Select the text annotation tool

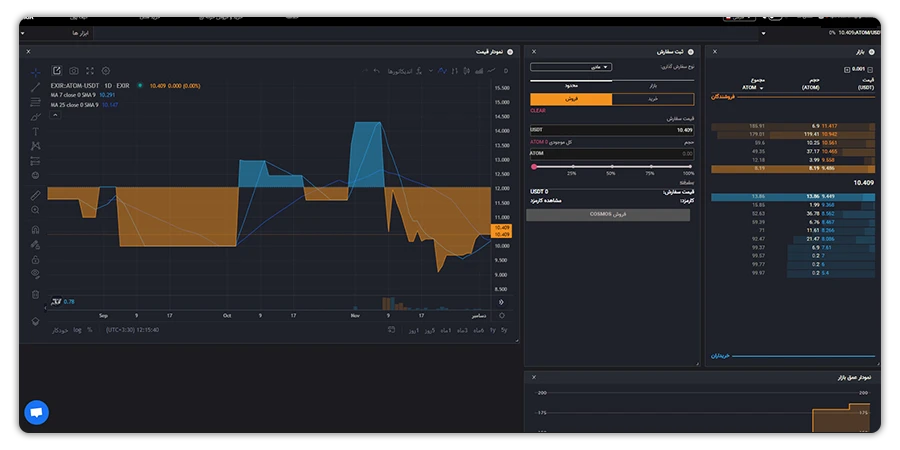tap(36, 131)
